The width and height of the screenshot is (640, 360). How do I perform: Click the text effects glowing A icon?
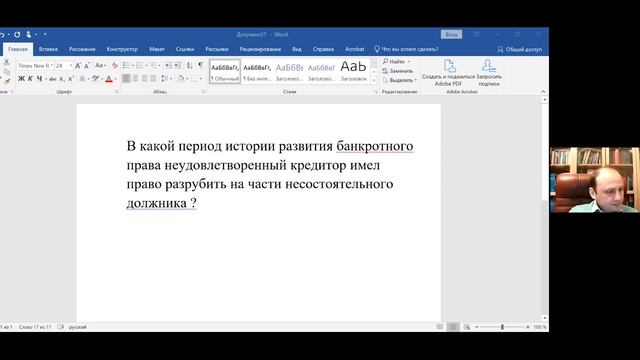(82, 78)
